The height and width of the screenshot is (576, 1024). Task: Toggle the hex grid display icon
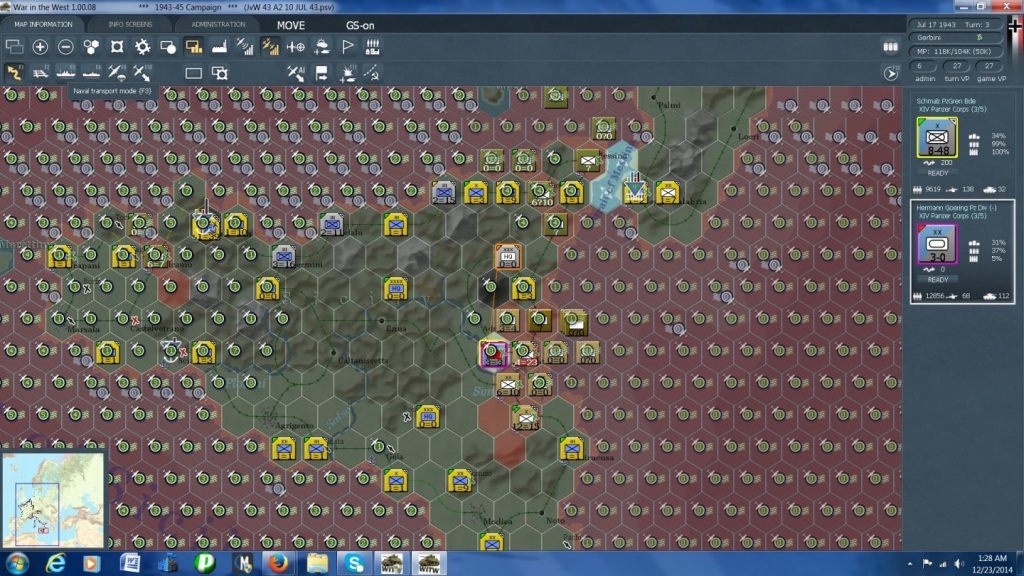91,46
